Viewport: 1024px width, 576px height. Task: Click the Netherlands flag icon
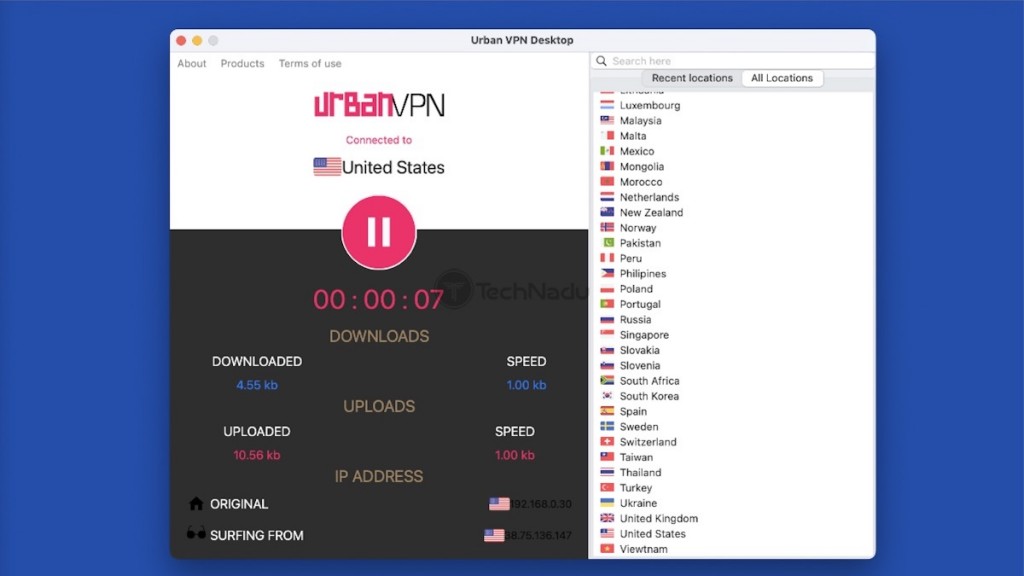point(607,197)
